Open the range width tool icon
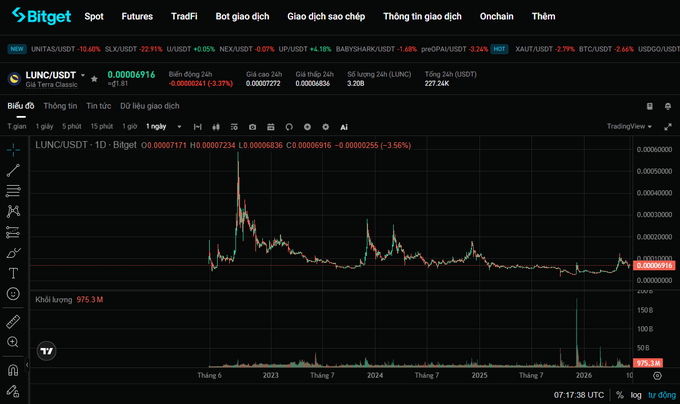 (x=198, y=127)
